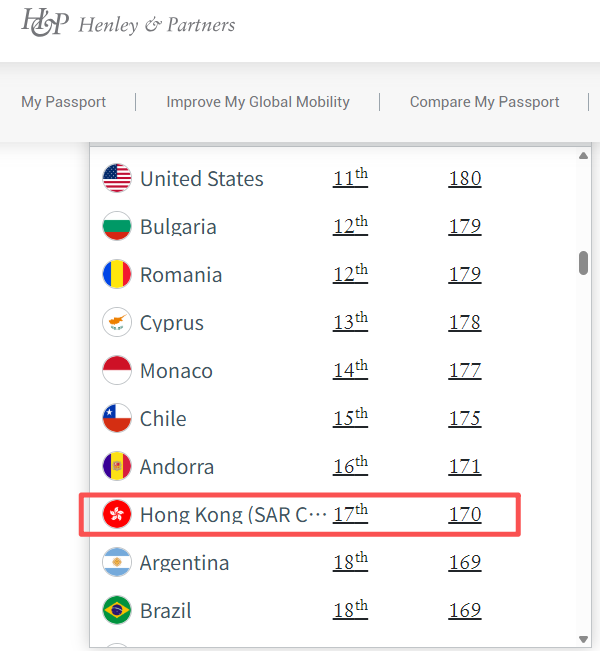Click United States visa-free score 180
The width and height of the screenshot is (600, 651).
465,179
